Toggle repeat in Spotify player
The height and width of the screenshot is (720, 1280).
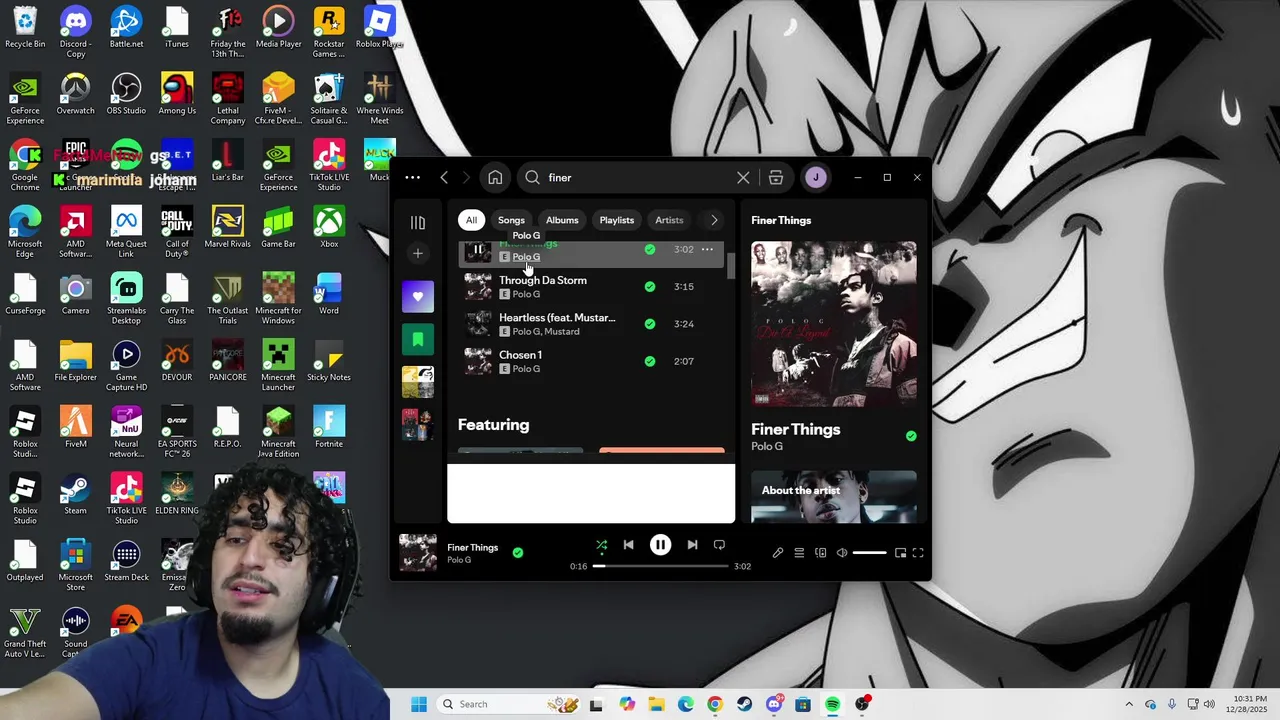(719, 545)
